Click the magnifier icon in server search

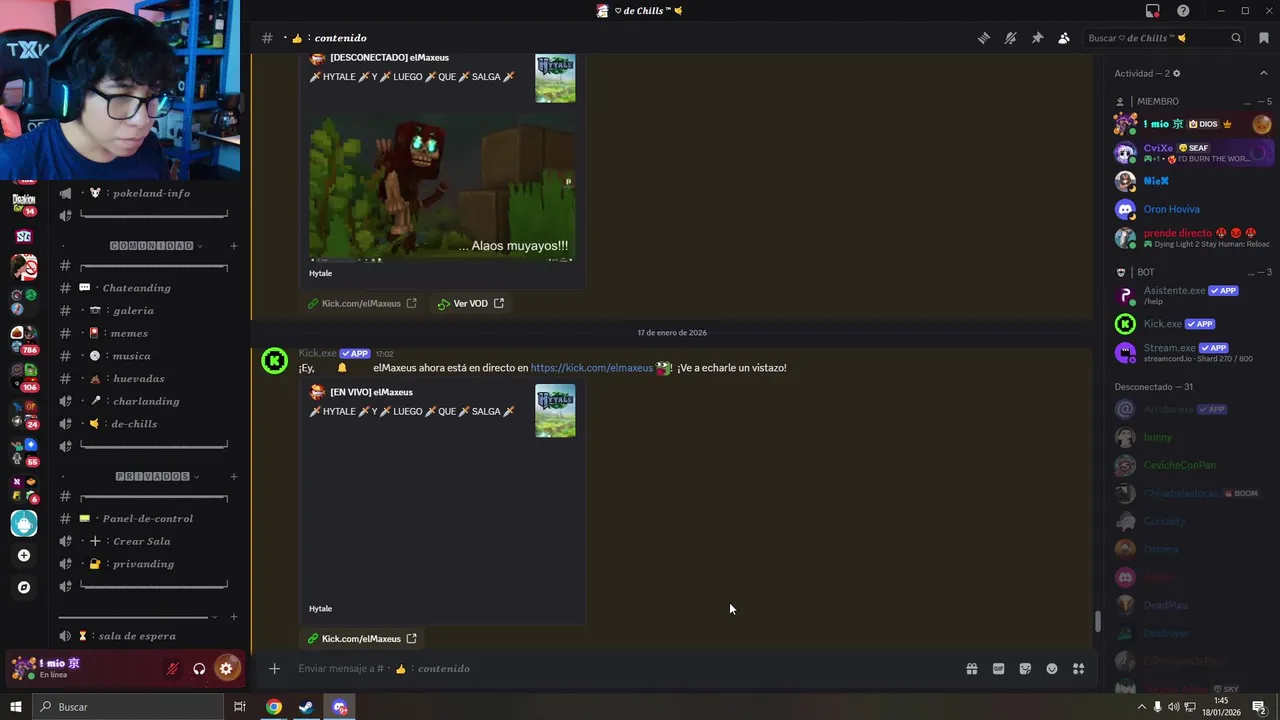point(1236,38)
